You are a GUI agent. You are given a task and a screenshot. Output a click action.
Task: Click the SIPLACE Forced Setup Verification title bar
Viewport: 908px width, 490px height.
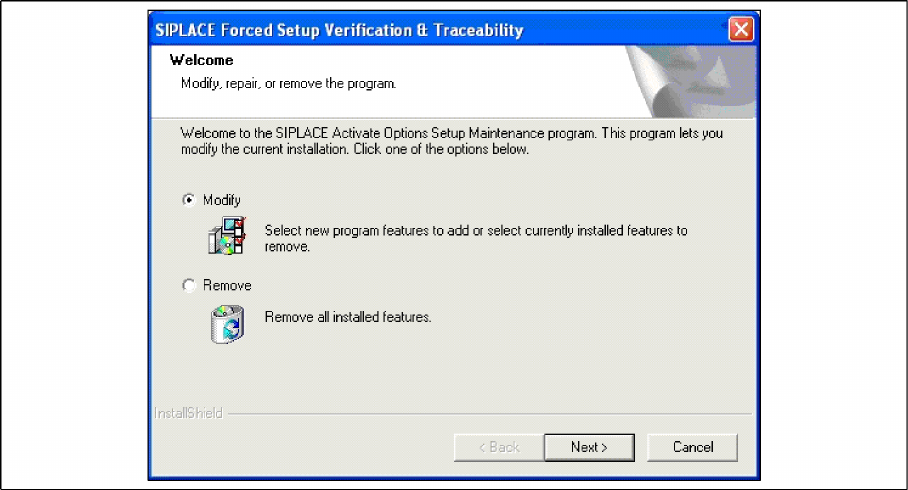pyautogui.click(x=440, y=30)
